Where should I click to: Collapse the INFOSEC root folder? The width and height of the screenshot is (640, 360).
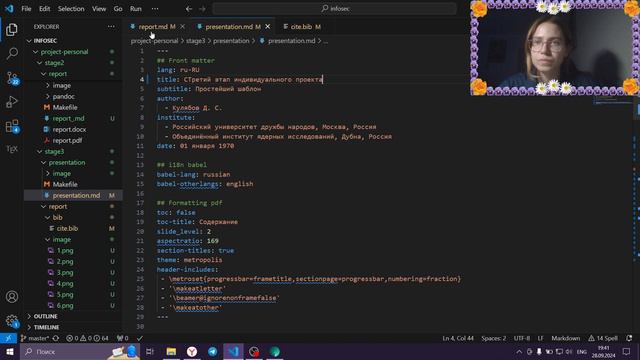(45, 41)
